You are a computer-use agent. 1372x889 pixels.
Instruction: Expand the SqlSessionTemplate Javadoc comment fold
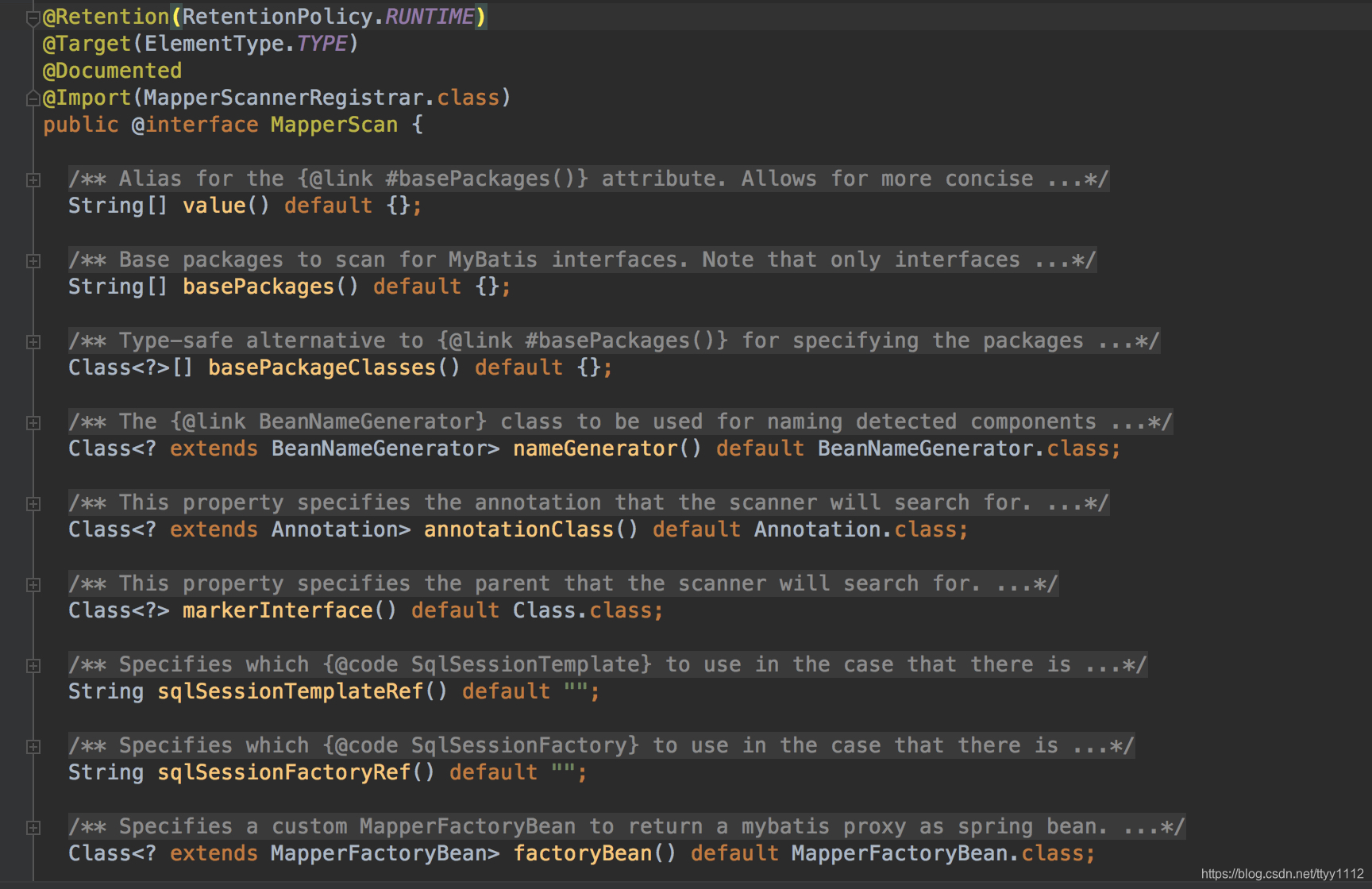coord(33,666)
